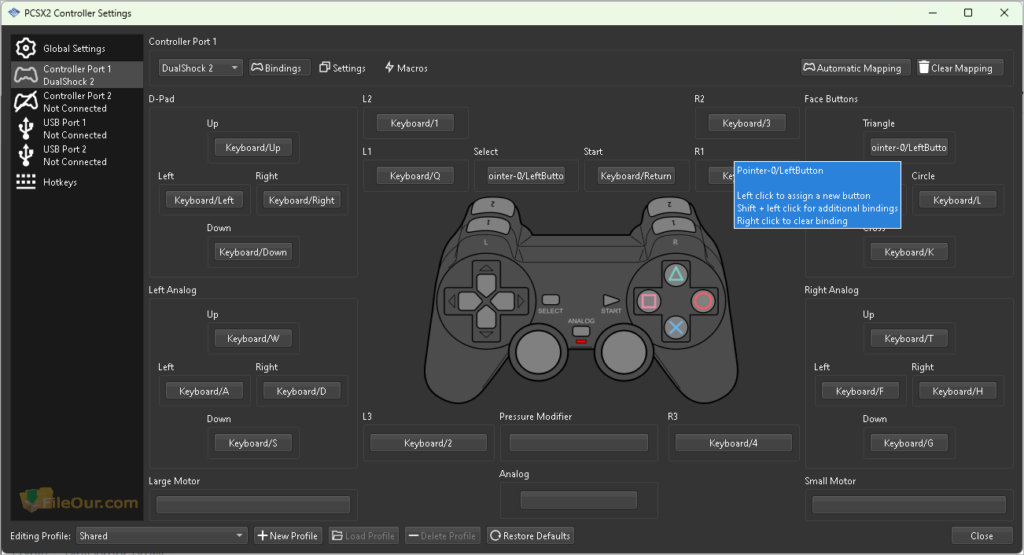Click Triangle button on controller image

pyautogui.click(x=676, y=274)
